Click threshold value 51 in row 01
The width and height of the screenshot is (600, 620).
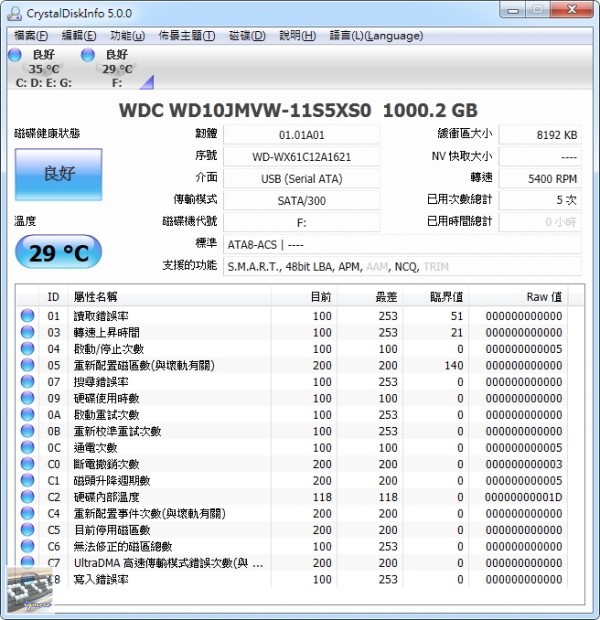coord(457,316)
